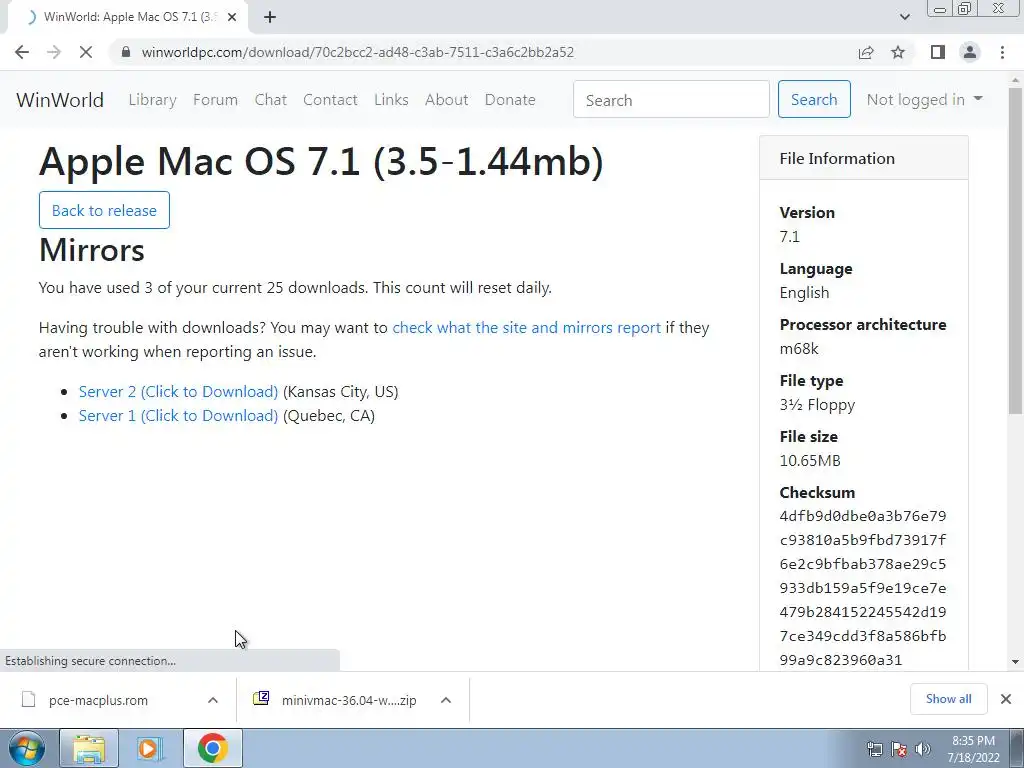Click the network tray icon
Image resolution: width=1024 pixels, height=768 pixels.
tap(874, 749)
